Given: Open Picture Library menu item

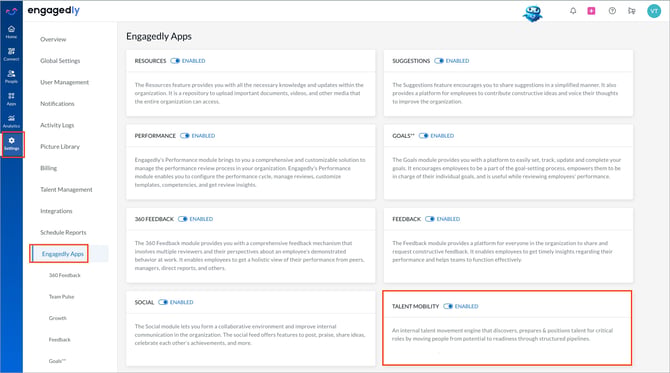Looking at the screenshot, I should click(x=60, y=147).
